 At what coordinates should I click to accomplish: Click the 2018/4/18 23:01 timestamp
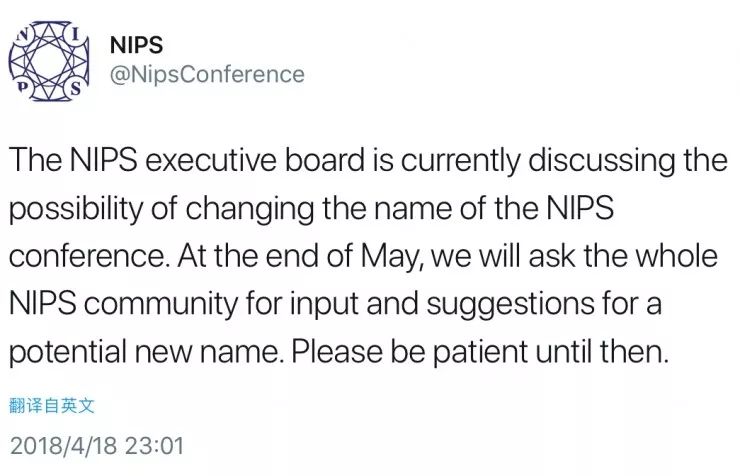[x=96, y=441]
